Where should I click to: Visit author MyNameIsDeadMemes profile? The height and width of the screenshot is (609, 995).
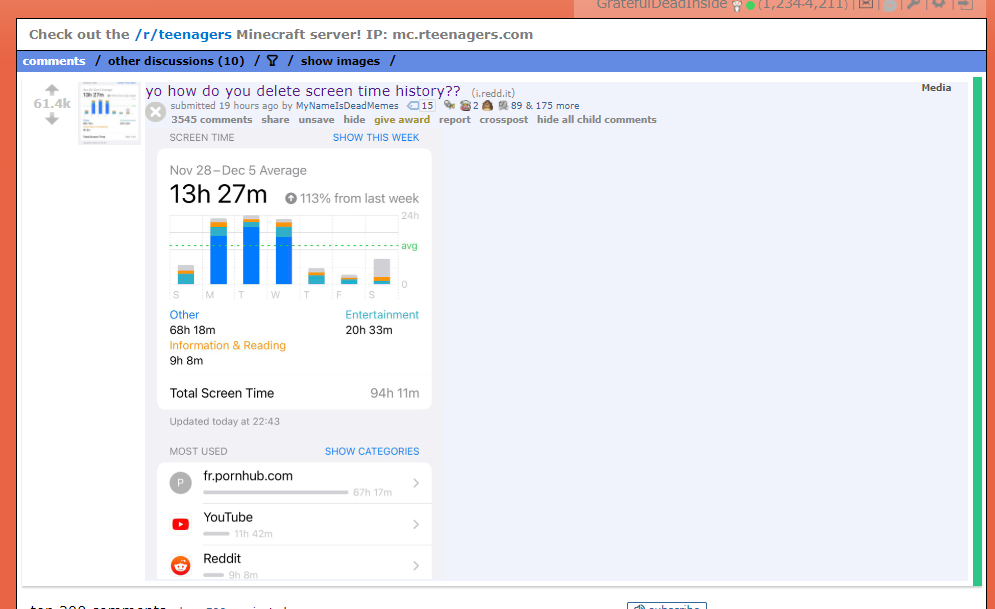click(x=347, y=106)
